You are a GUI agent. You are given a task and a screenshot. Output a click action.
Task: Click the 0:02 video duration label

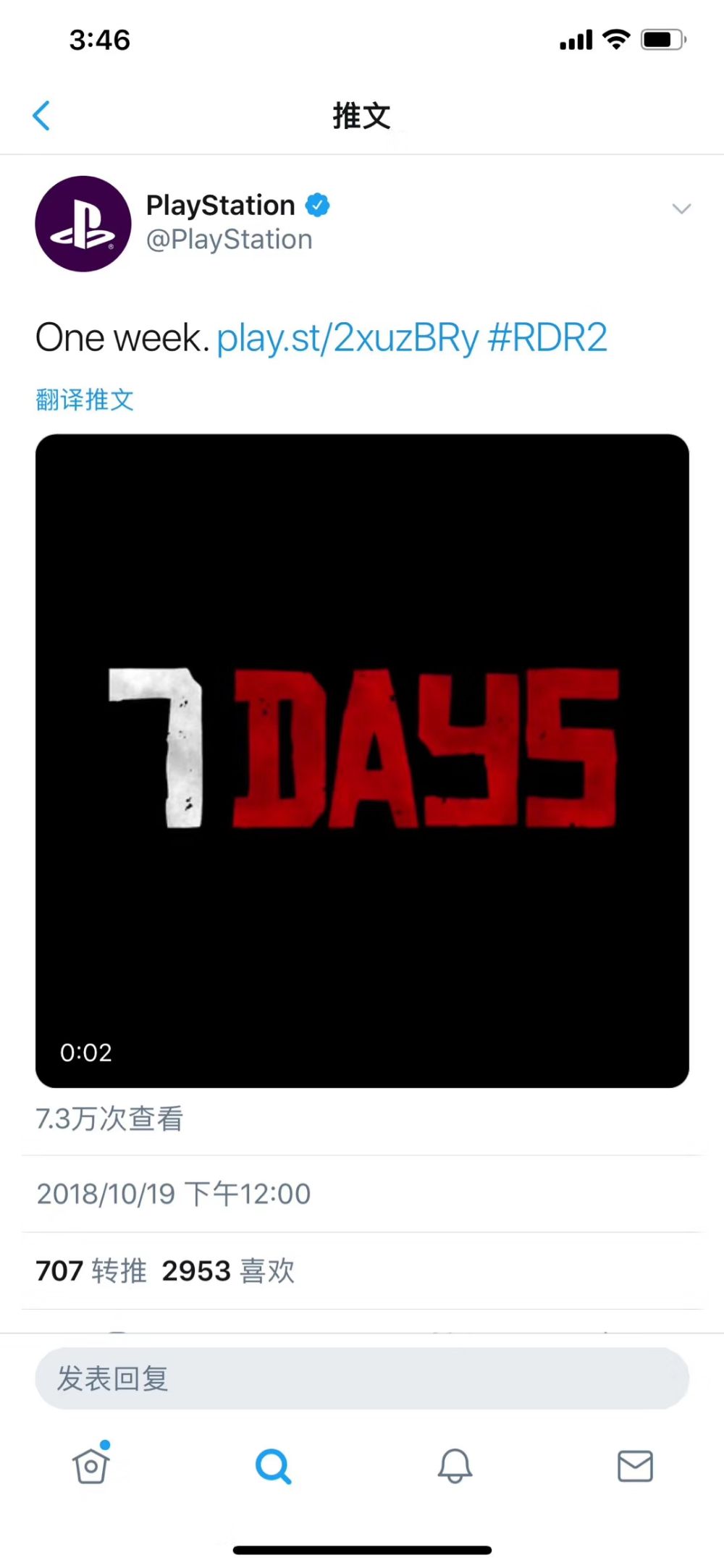click(x=86, y=1053)
